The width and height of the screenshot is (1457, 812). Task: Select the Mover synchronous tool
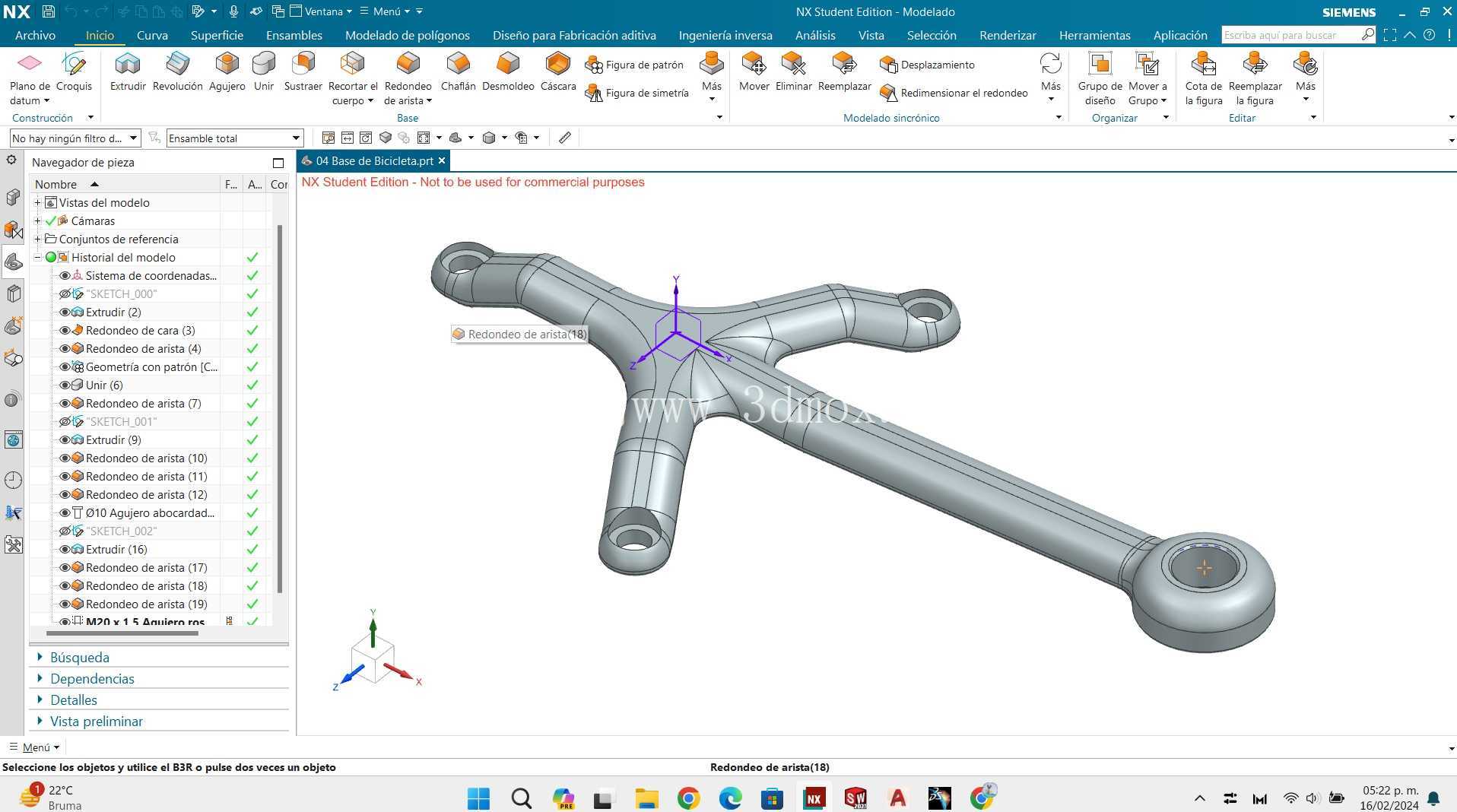click(x=754, y=72)
